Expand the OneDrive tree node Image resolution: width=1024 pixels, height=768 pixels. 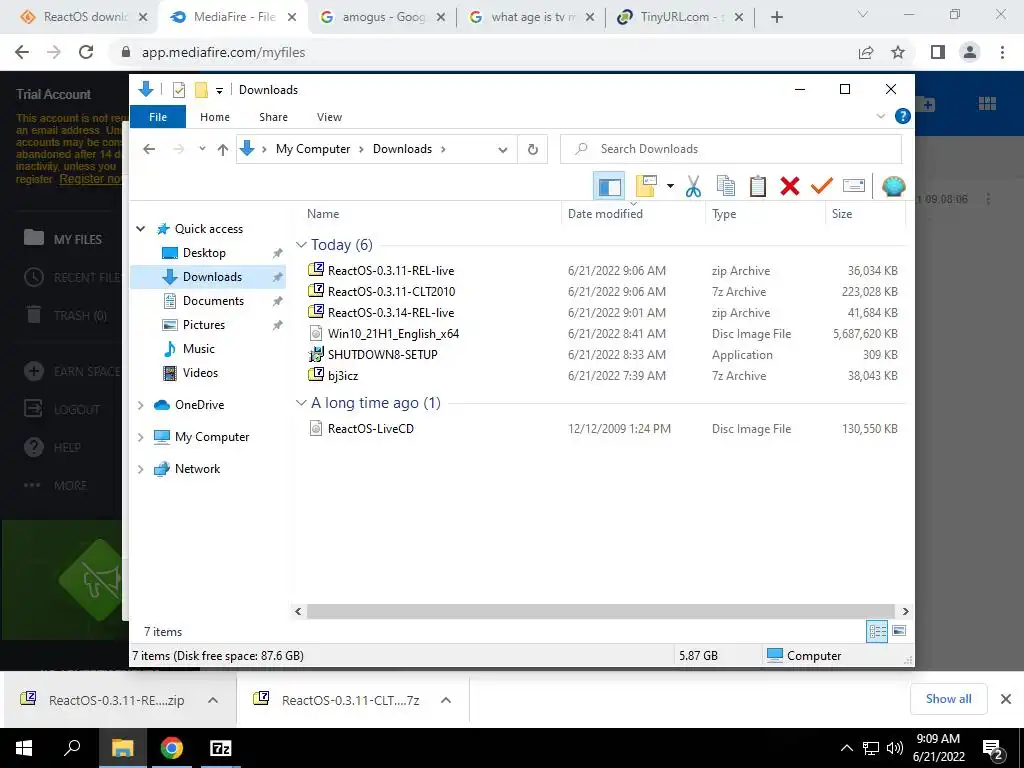(x=140, y=405)
